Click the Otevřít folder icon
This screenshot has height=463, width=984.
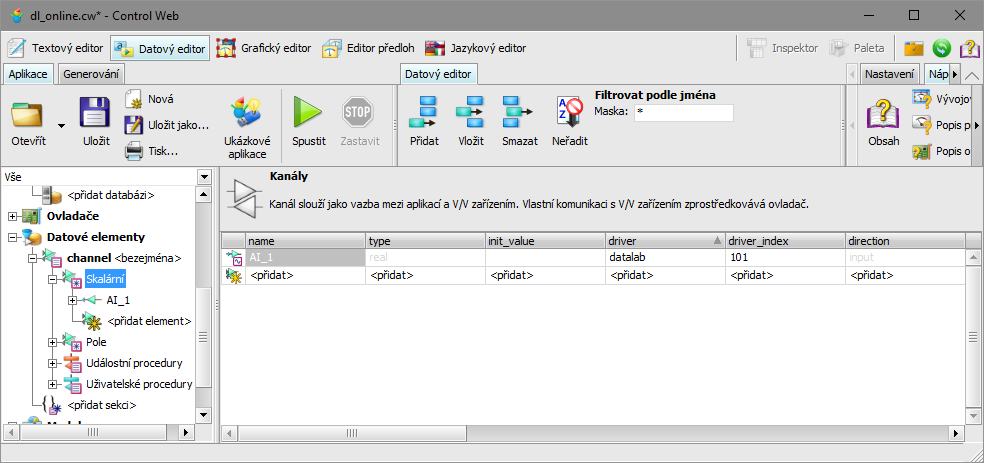point(28,116)
